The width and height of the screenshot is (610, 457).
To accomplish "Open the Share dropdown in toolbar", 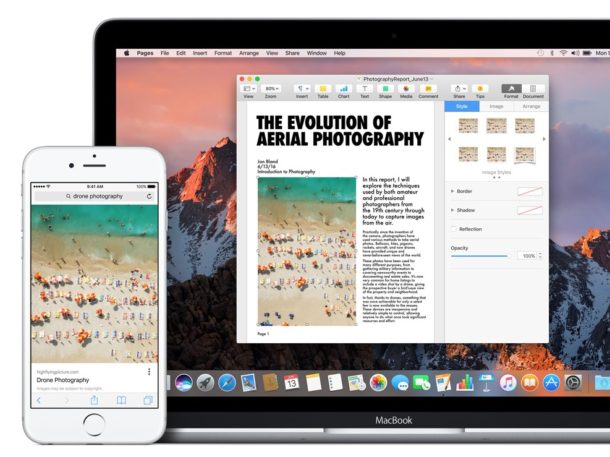I will pos(459,89).
